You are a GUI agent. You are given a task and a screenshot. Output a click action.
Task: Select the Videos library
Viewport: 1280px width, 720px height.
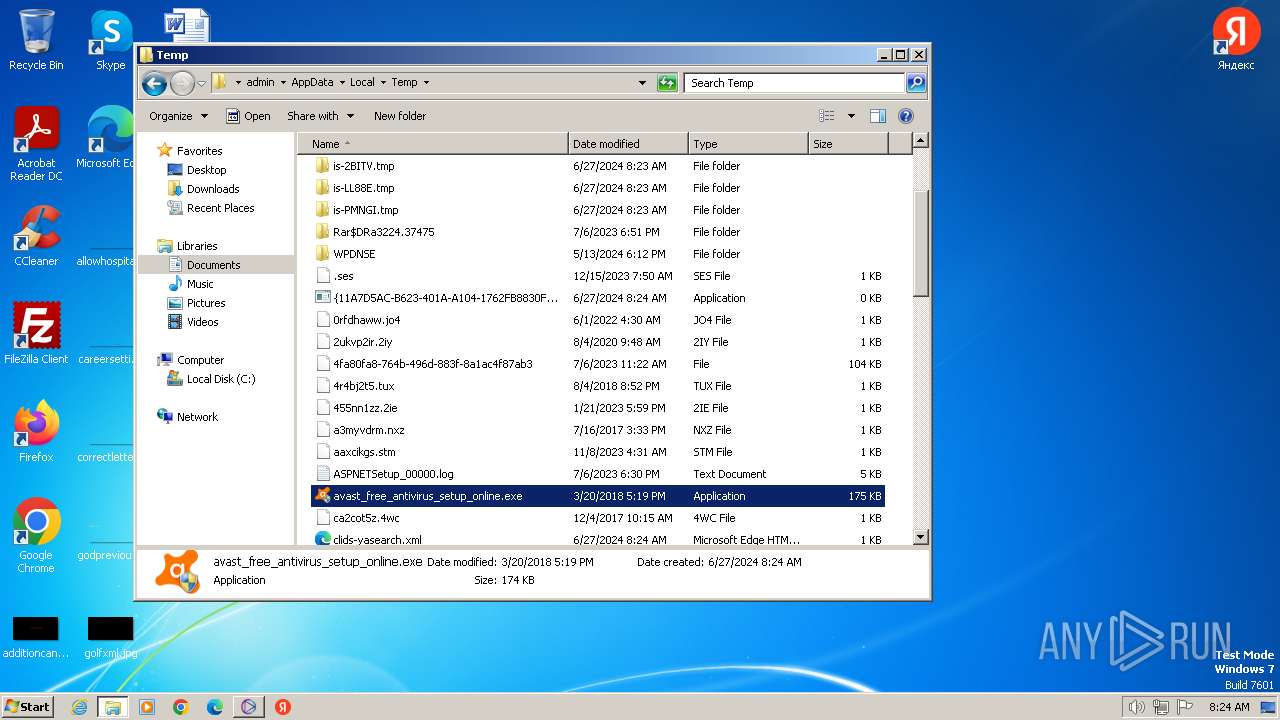[x=202, y=322]
